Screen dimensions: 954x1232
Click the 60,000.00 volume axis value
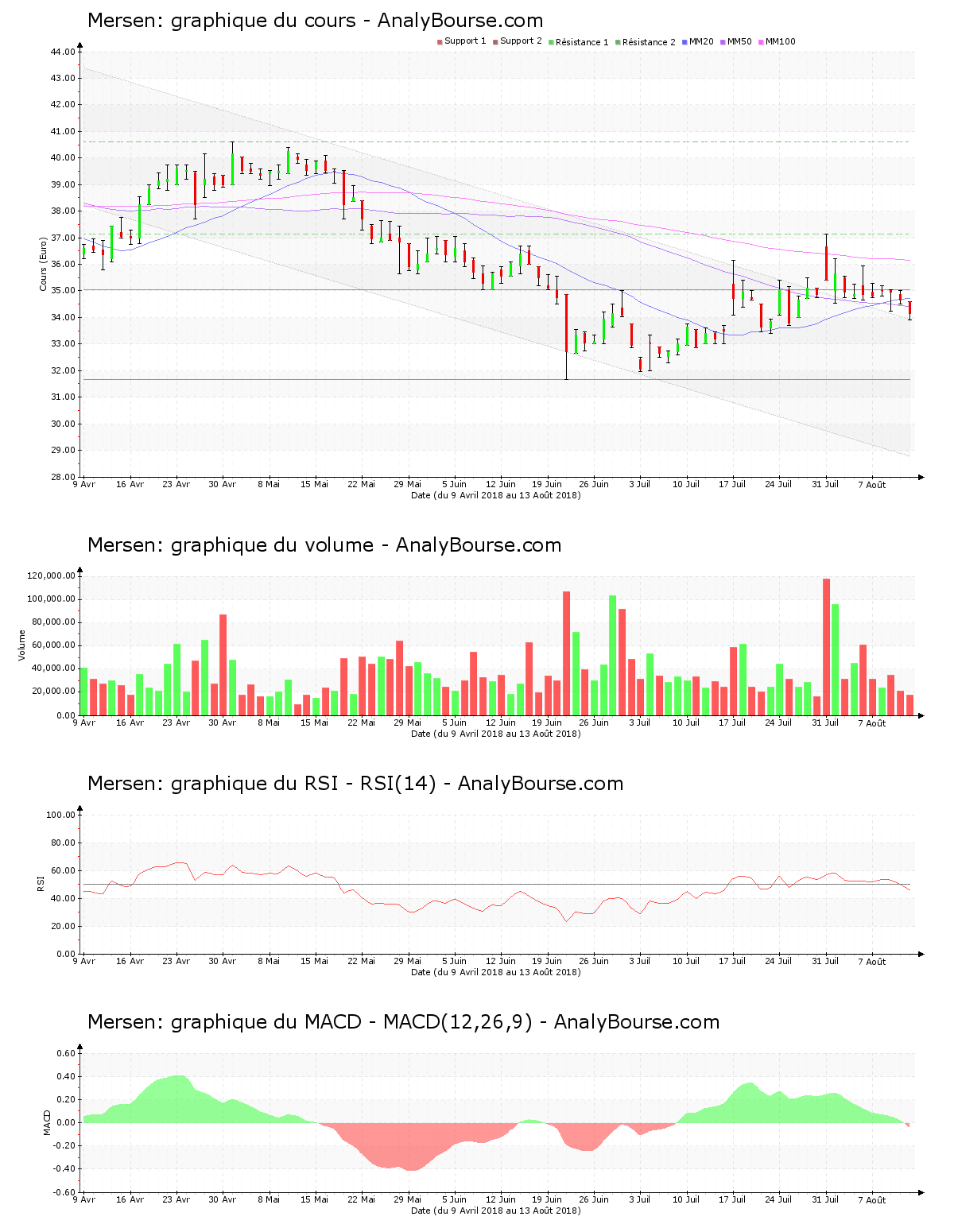tap(53, 645)
